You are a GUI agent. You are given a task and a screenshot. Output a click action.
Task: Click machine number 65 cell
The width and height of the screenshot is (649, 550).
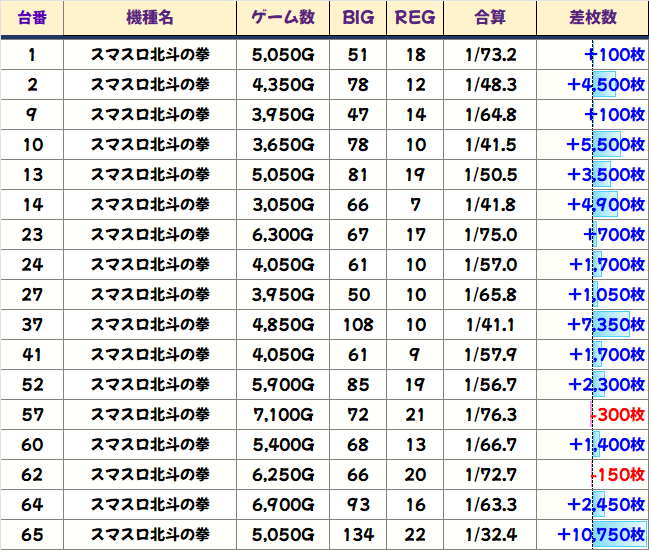pyautogui.click(x=32, y=535)
